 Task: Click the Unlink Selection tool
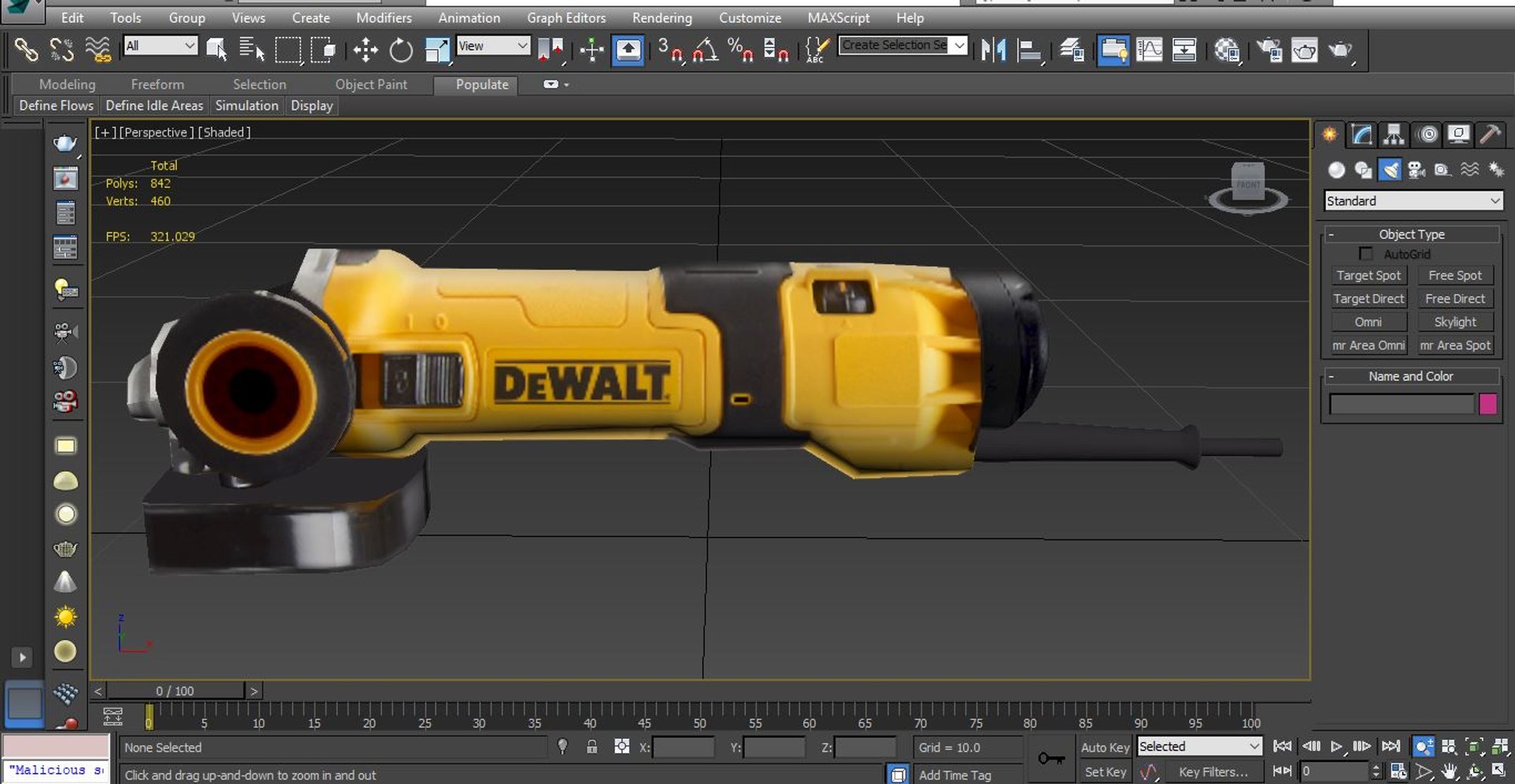point(62,50)
